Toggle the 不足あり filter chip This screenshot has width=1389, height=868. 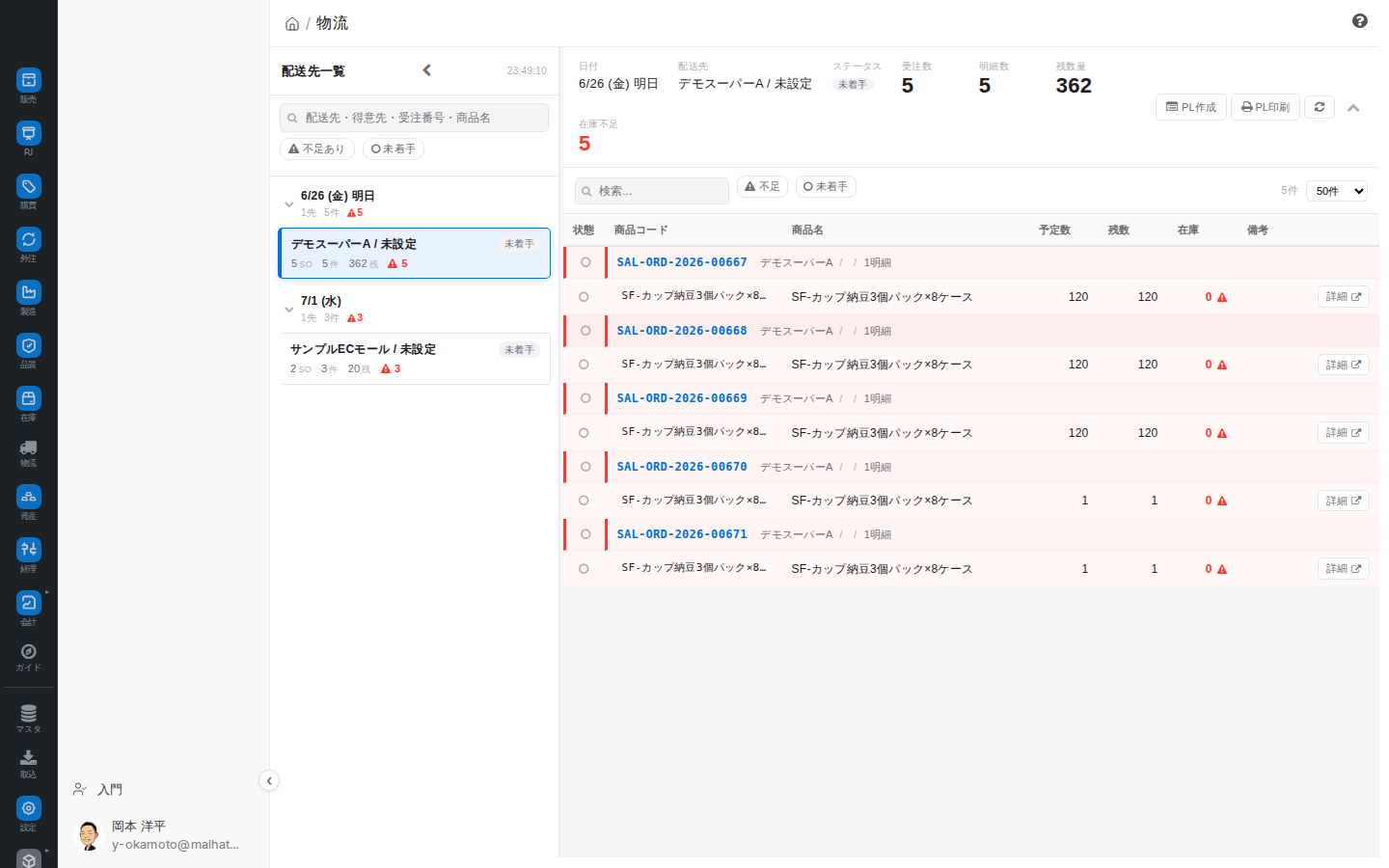(317, 149)
